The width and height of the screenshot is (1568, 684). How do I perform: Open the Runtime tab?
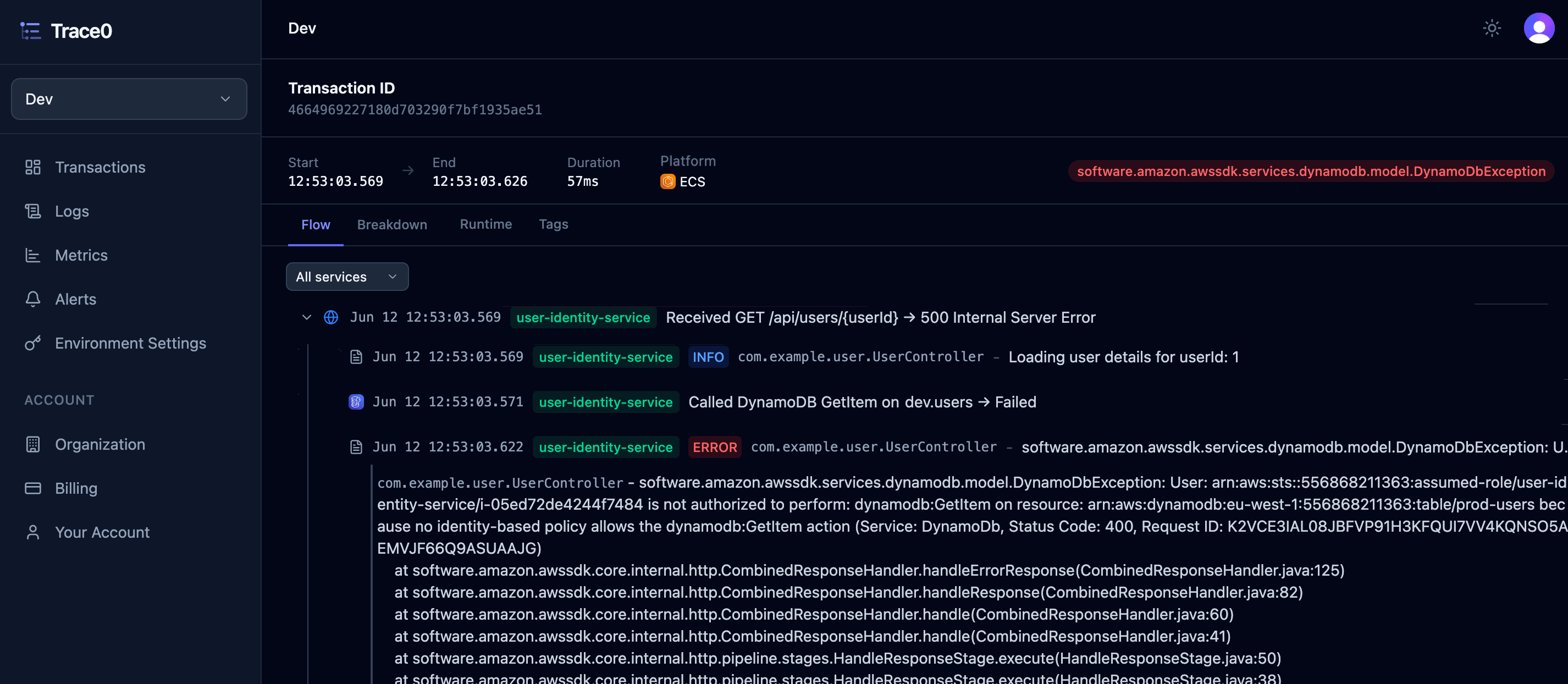click(486, 224)
